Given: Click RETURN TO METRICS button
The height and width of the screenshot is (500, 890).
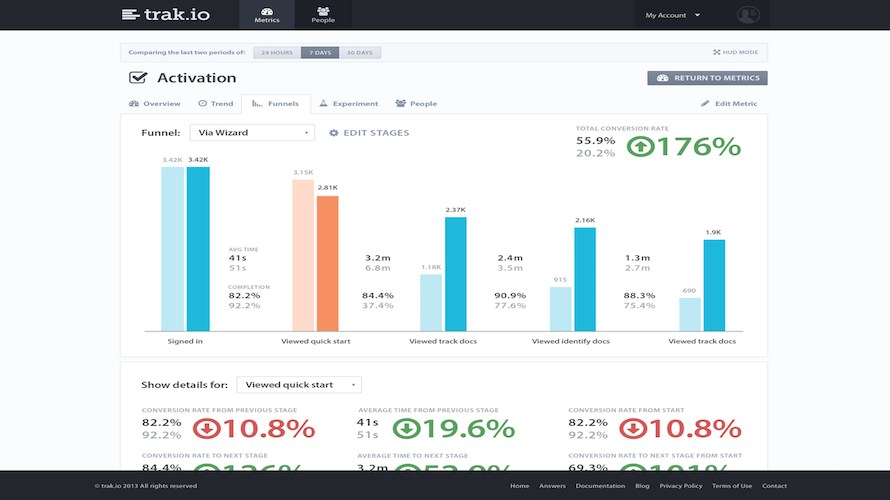Looking at the screenshot, I should pyautogui.click(x=707, y=78).
